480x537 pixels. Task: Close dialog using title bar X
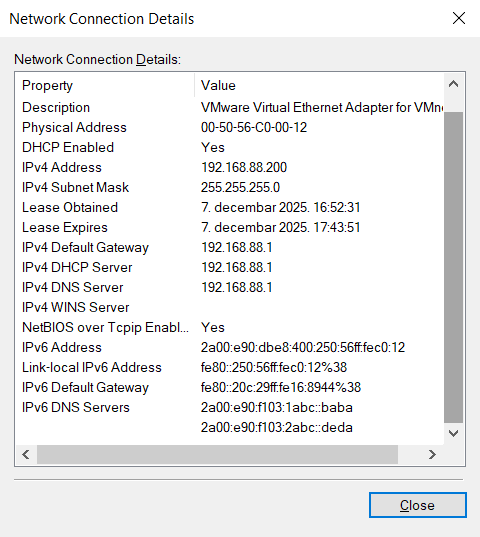click(458, 18)
